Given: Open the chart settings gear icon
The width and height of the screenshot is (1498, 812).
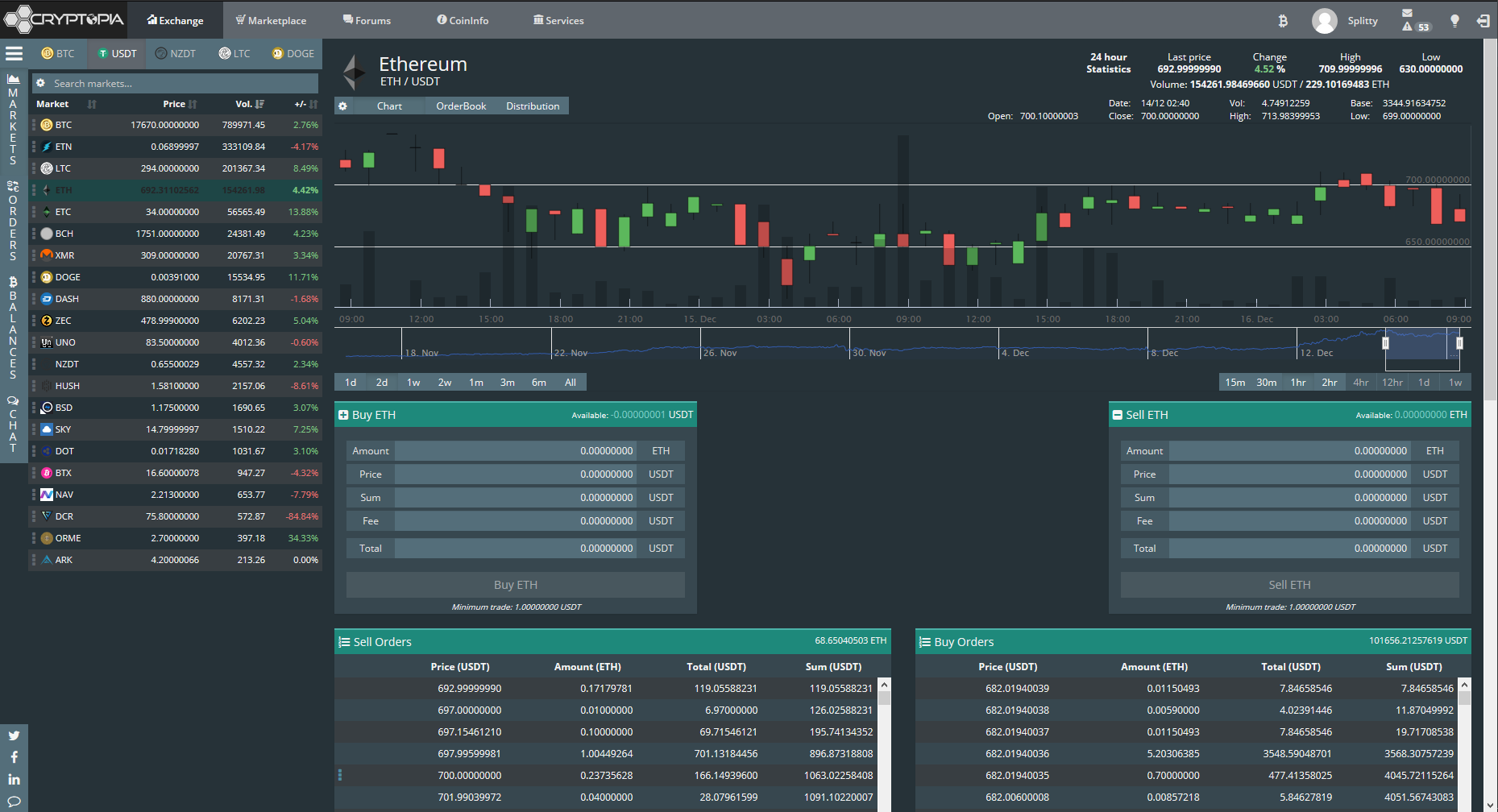Looking at the screenshot, I should [342, 106].
